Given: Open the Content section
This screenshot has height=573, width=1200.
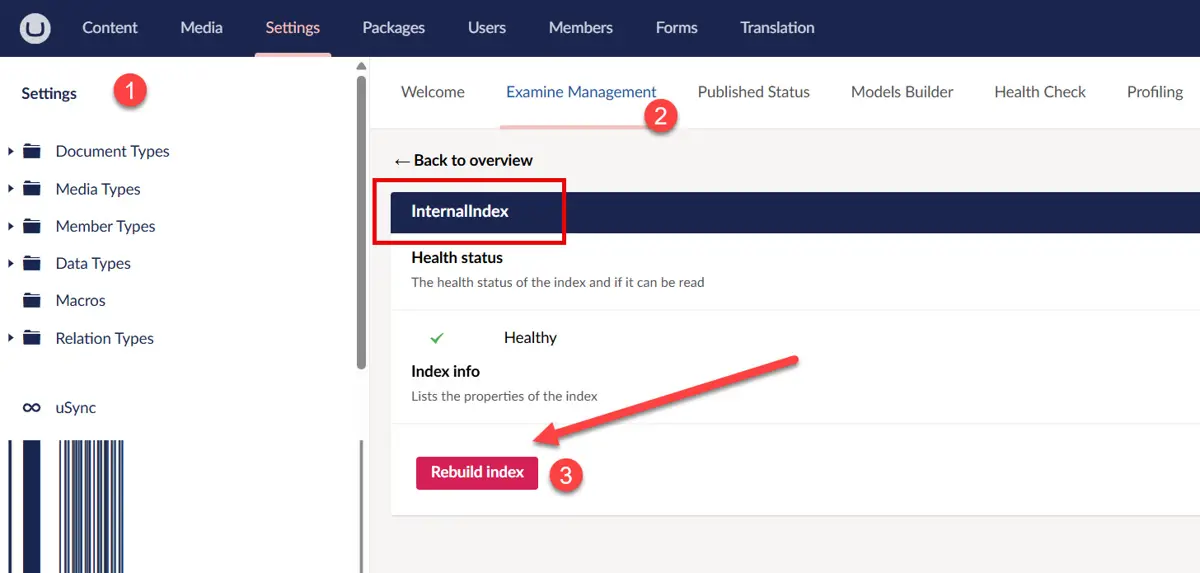Looking at the screenshot, I should pyautogui.click(x=110, y=28).
